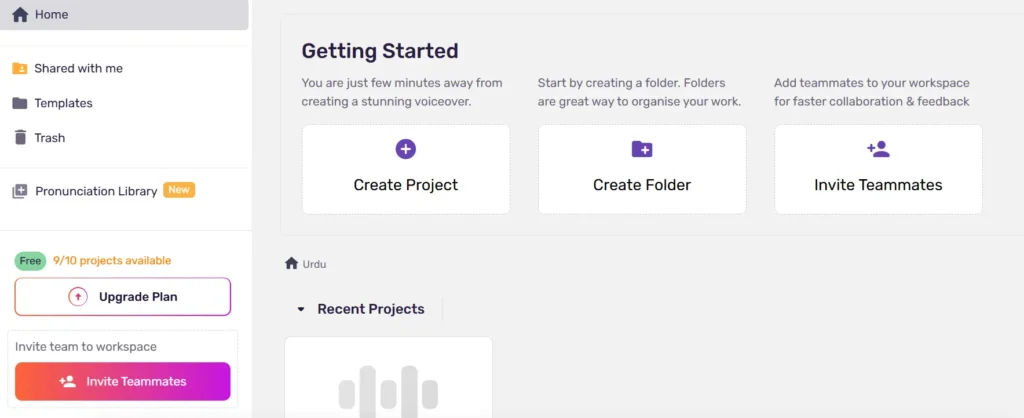Select the Create Project card
This screenshot has width=1024, height=418.
[406, 169]
